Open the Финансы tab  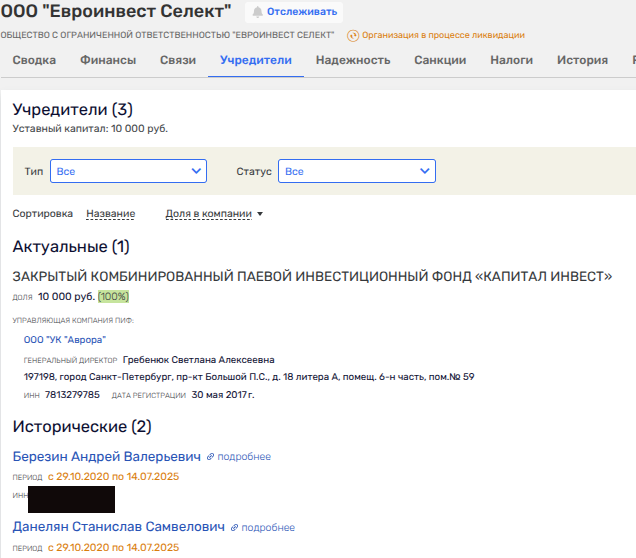click(x=108, y=60)
